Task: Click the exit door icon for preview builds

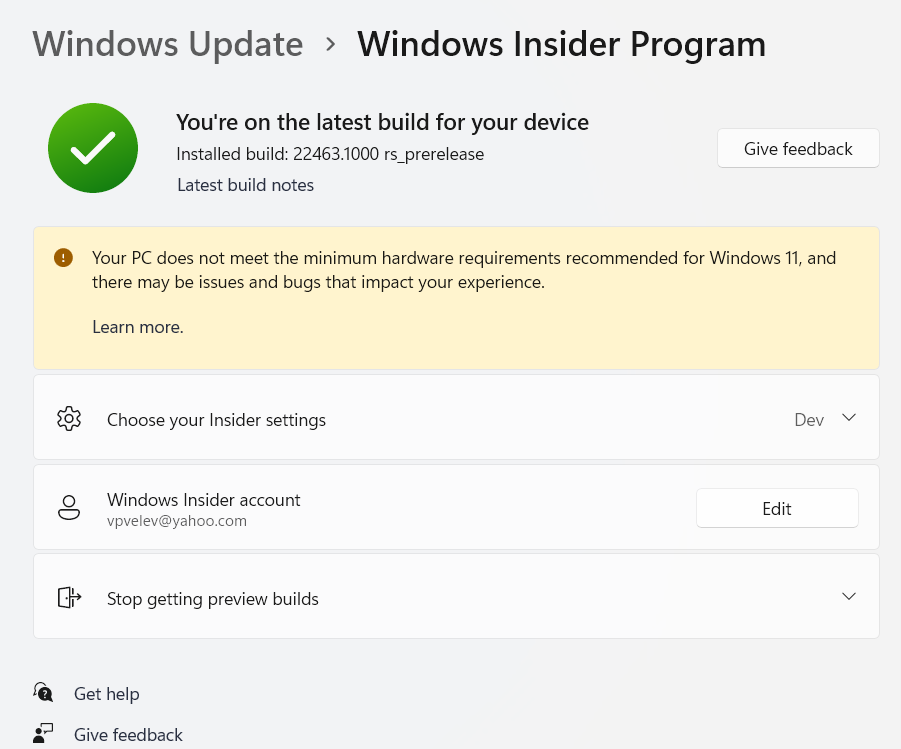Action: pyautogui.click(x=69, y=597)
